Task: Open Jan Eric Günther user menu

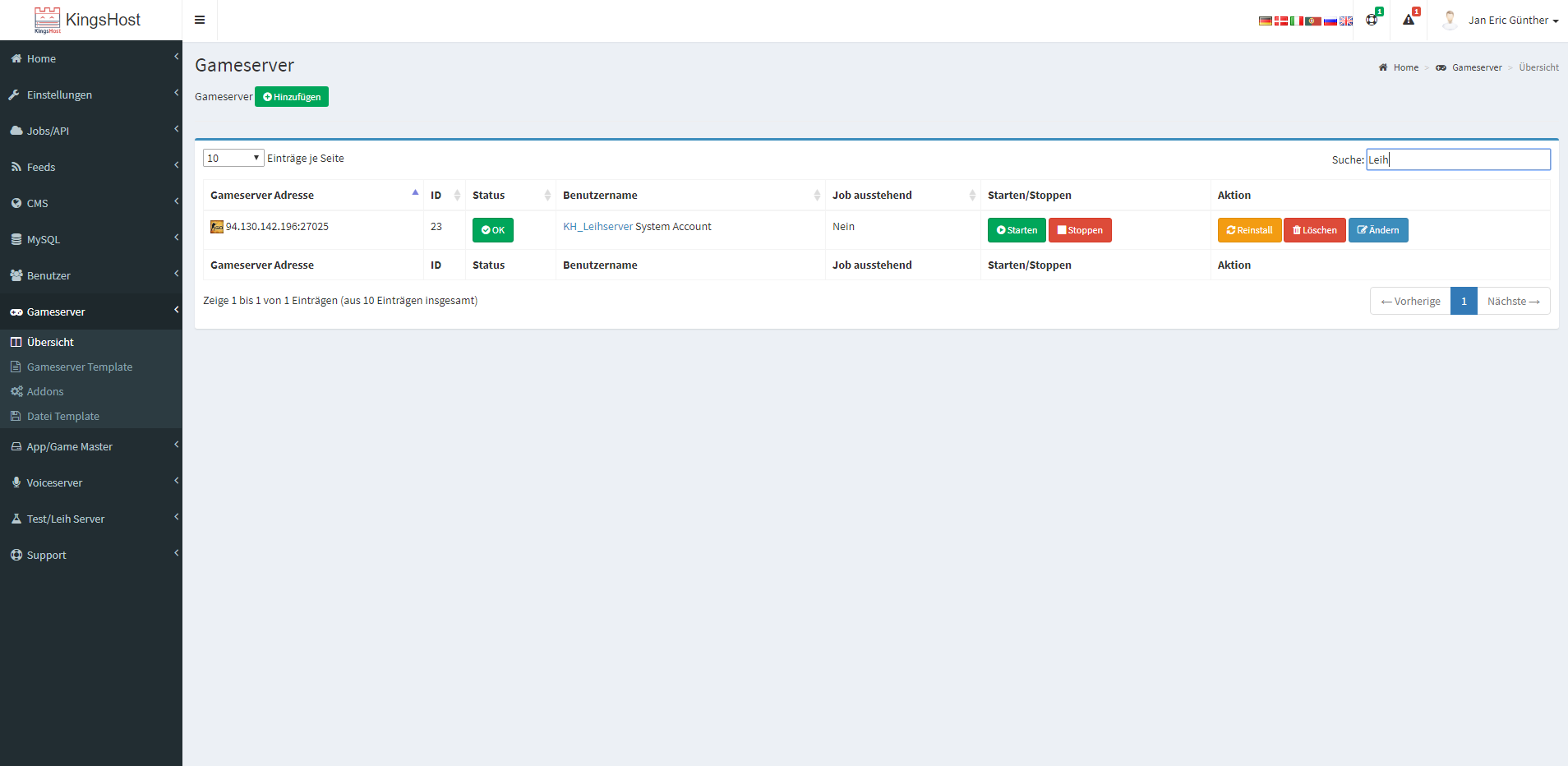Action: pyautogui.click(x=1501, y=20)
